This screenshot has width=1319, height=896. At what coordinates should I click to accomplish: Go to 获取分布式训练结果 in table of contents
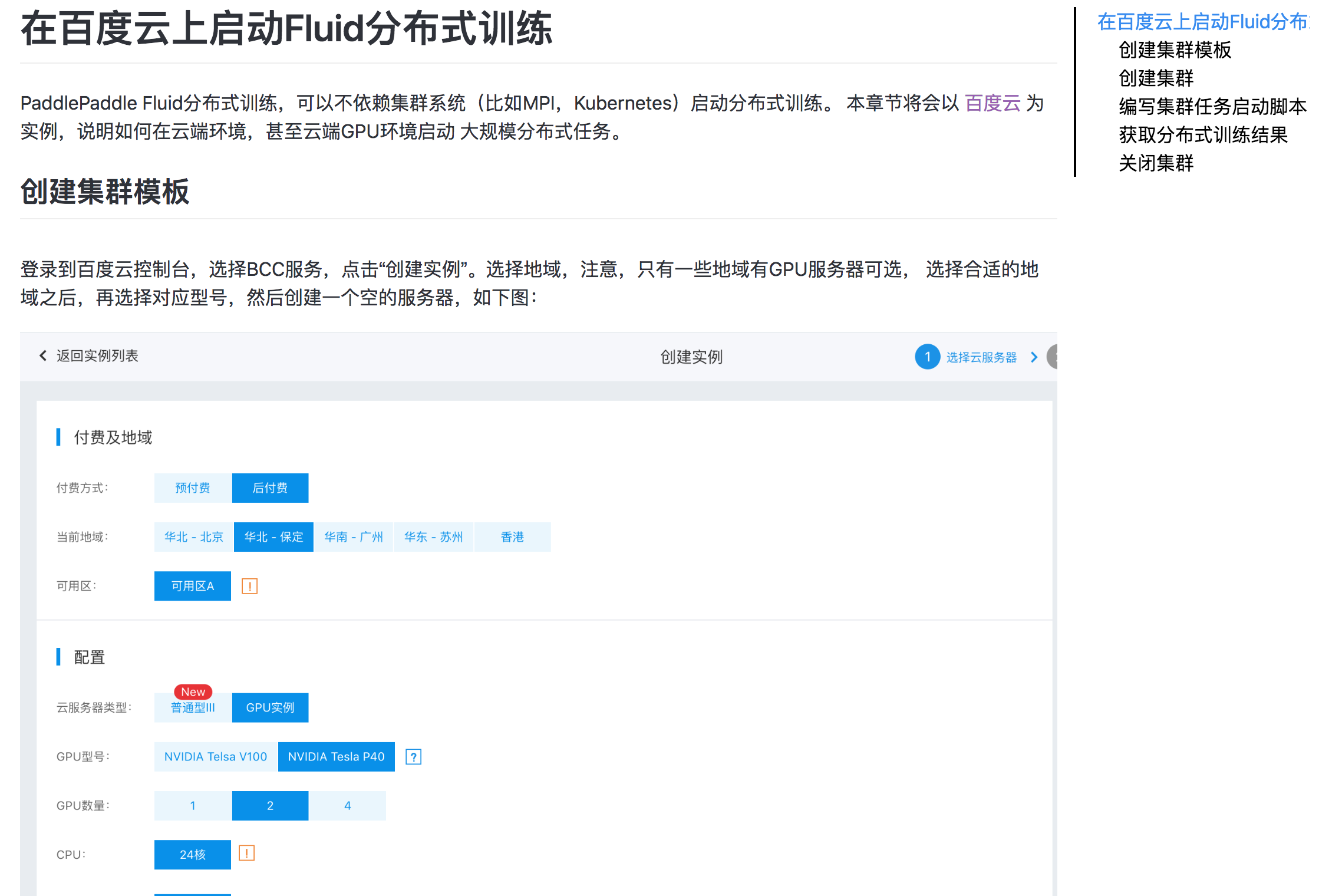pos(1203,134)
